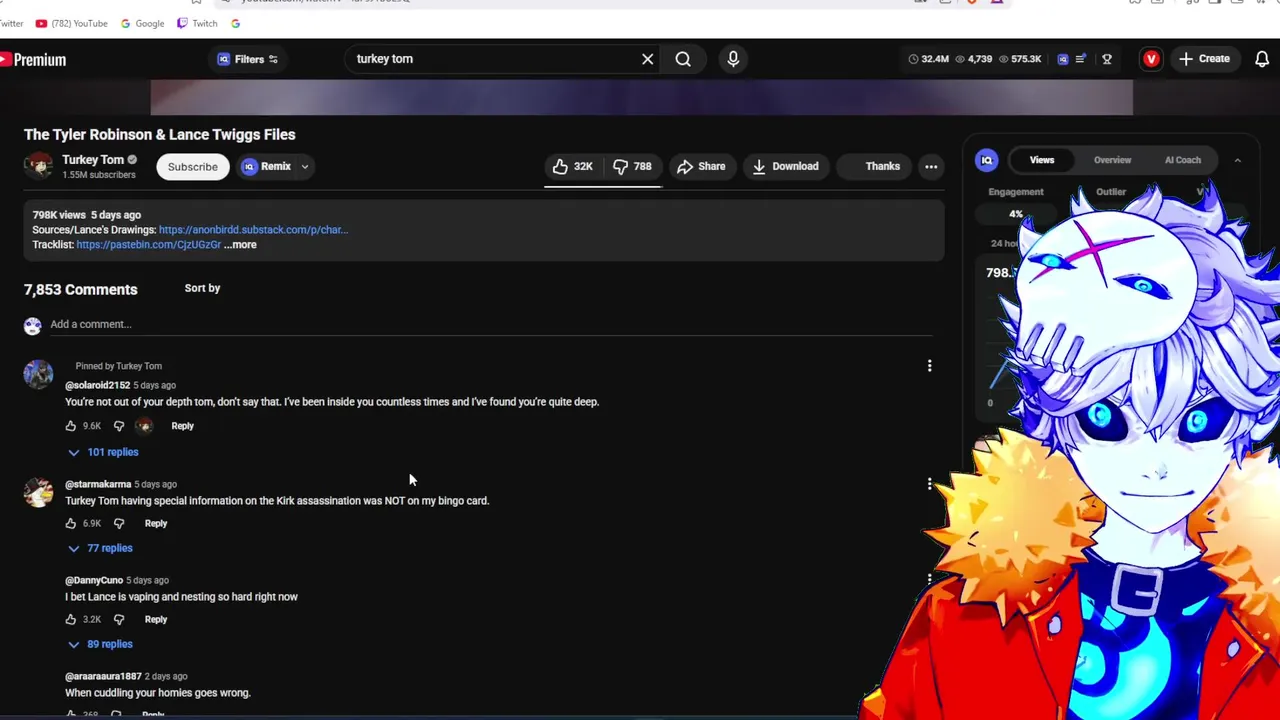1280x720 pixels.
Task: Click the Create button
Action: point(1204,59)
